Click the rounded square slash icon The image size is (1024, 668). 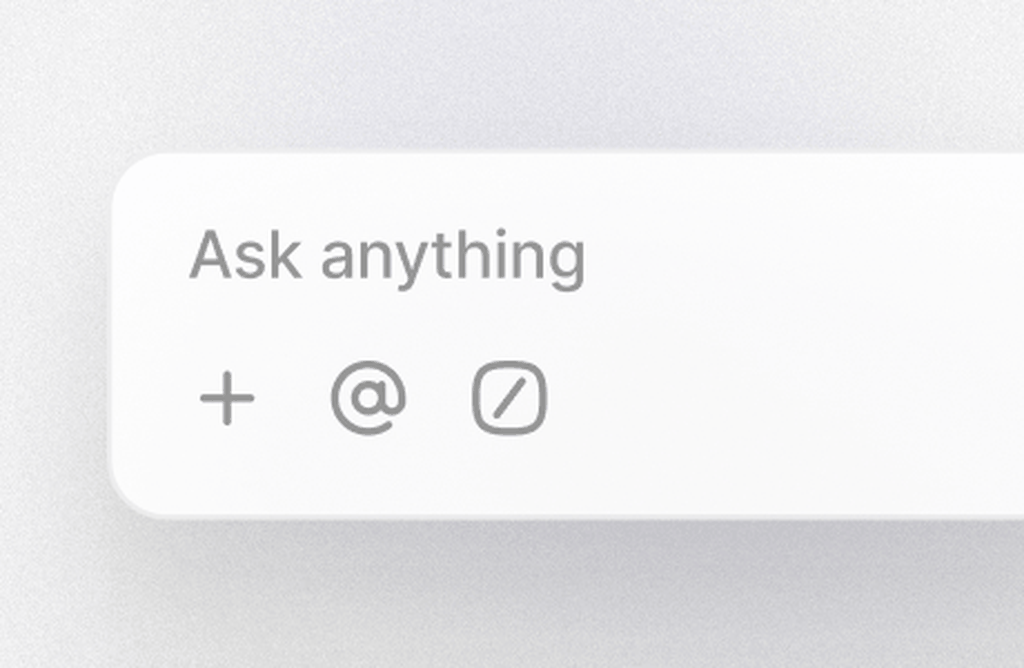[509, 398]
